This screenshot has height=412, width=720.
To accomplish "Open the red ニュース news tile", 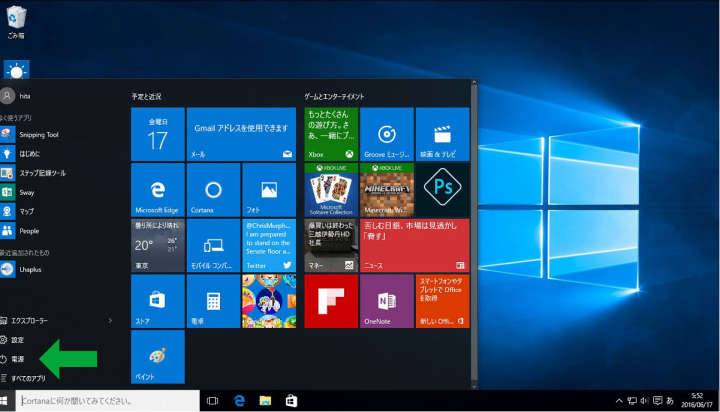I will pos(415,245).
